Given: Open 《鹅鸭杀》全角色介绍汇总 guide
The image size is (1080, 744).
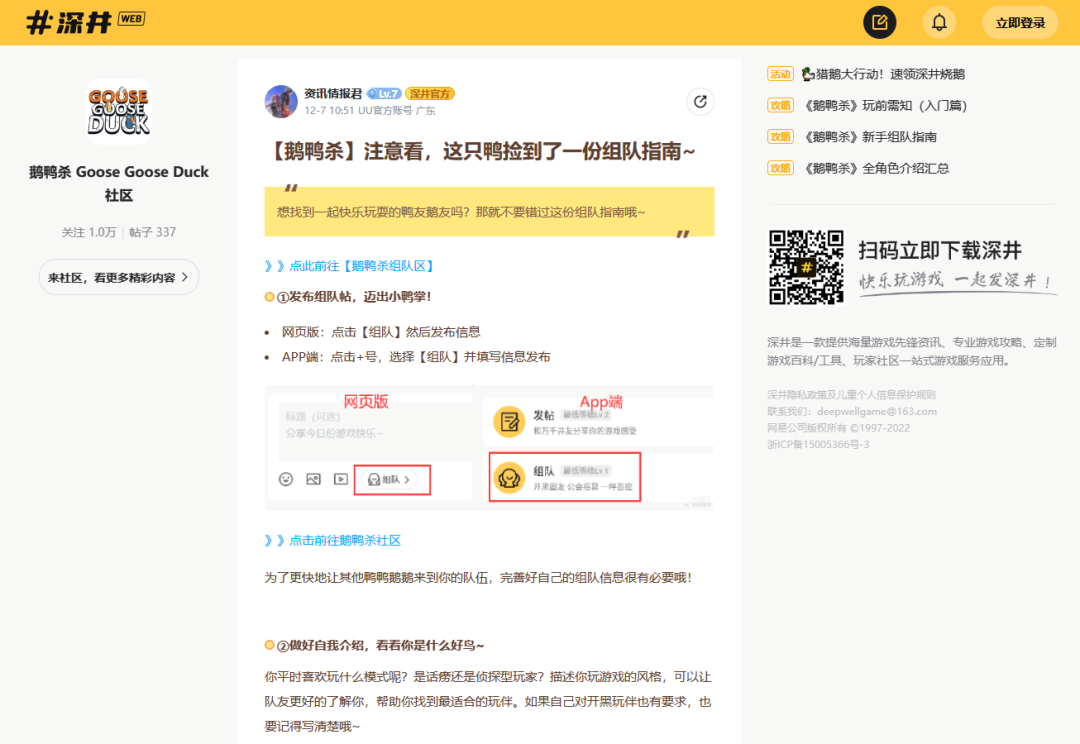Looking at the screenshot, I should point(877,168).
